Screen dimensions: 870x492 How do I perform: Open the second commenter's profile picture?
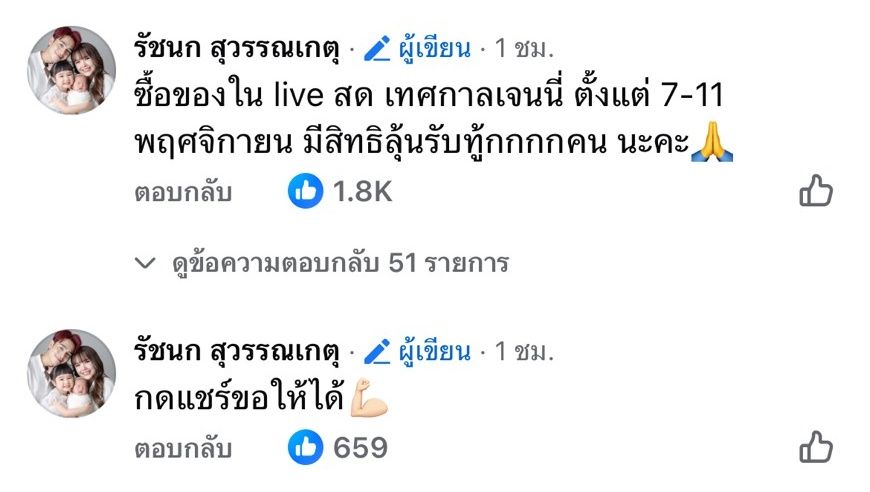72,373
